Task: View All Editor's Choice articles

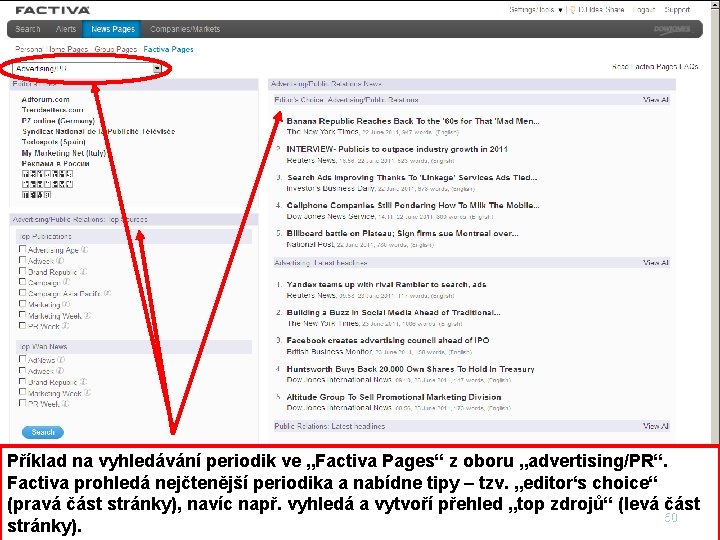Action: coord(656,100)
